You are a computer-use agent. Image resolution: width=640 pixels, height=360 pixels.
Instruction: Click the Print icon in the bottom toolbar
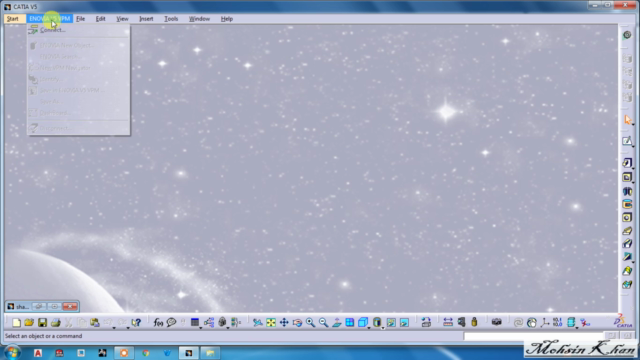(56, 322)
